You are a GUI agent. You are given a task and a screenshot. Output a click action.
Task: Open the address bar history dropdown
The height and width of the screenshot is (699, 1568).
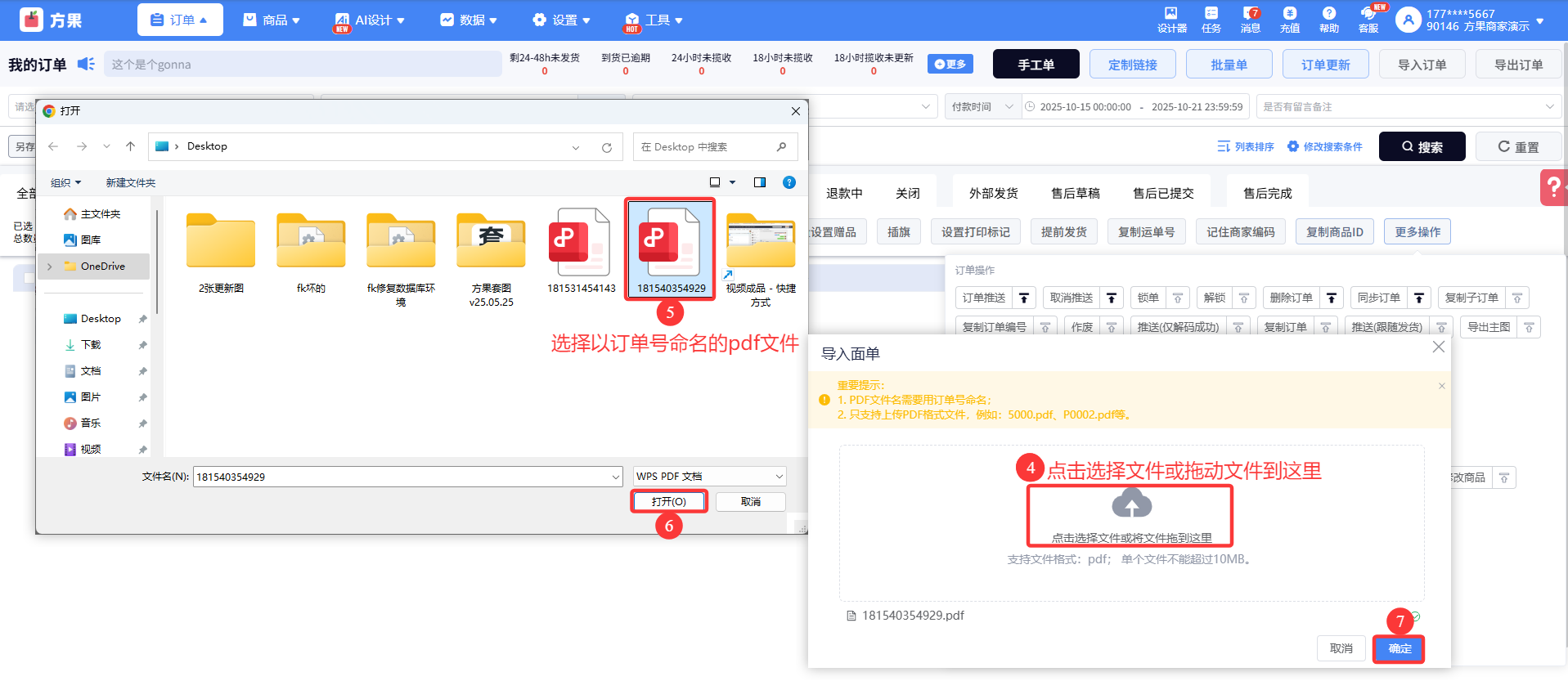coord(576,147)
